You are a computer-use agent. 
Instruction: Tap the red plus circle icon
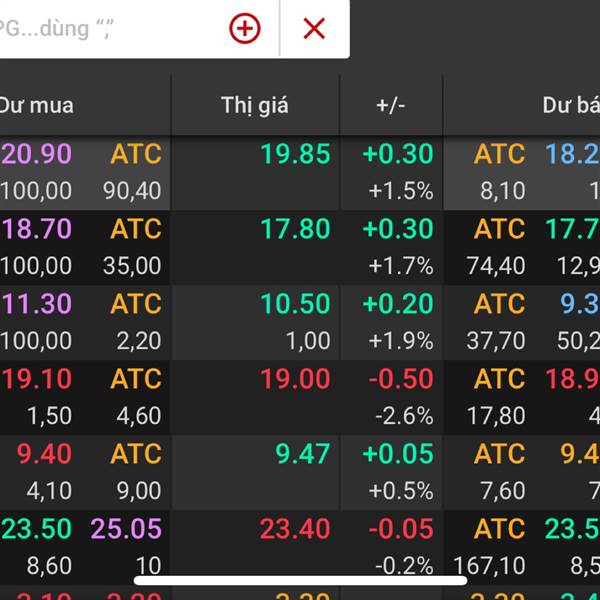[x=245, y=28]
